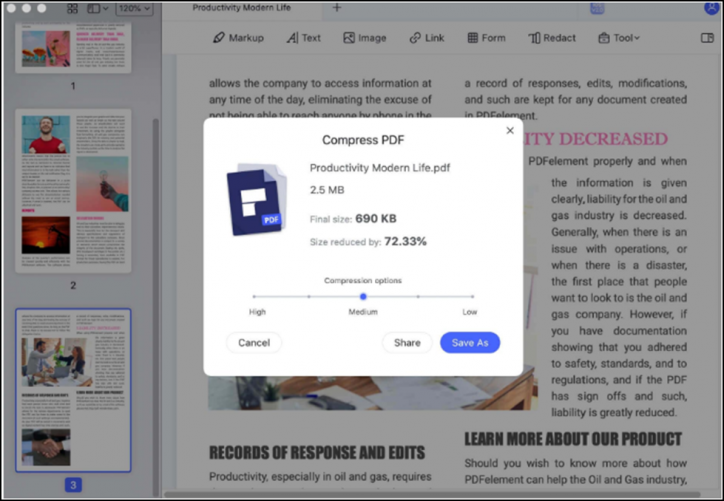Click the macOS yellow minimize button
Image resolution: width=724 pixels, height=501 pixels.
(x=26, y=8)
